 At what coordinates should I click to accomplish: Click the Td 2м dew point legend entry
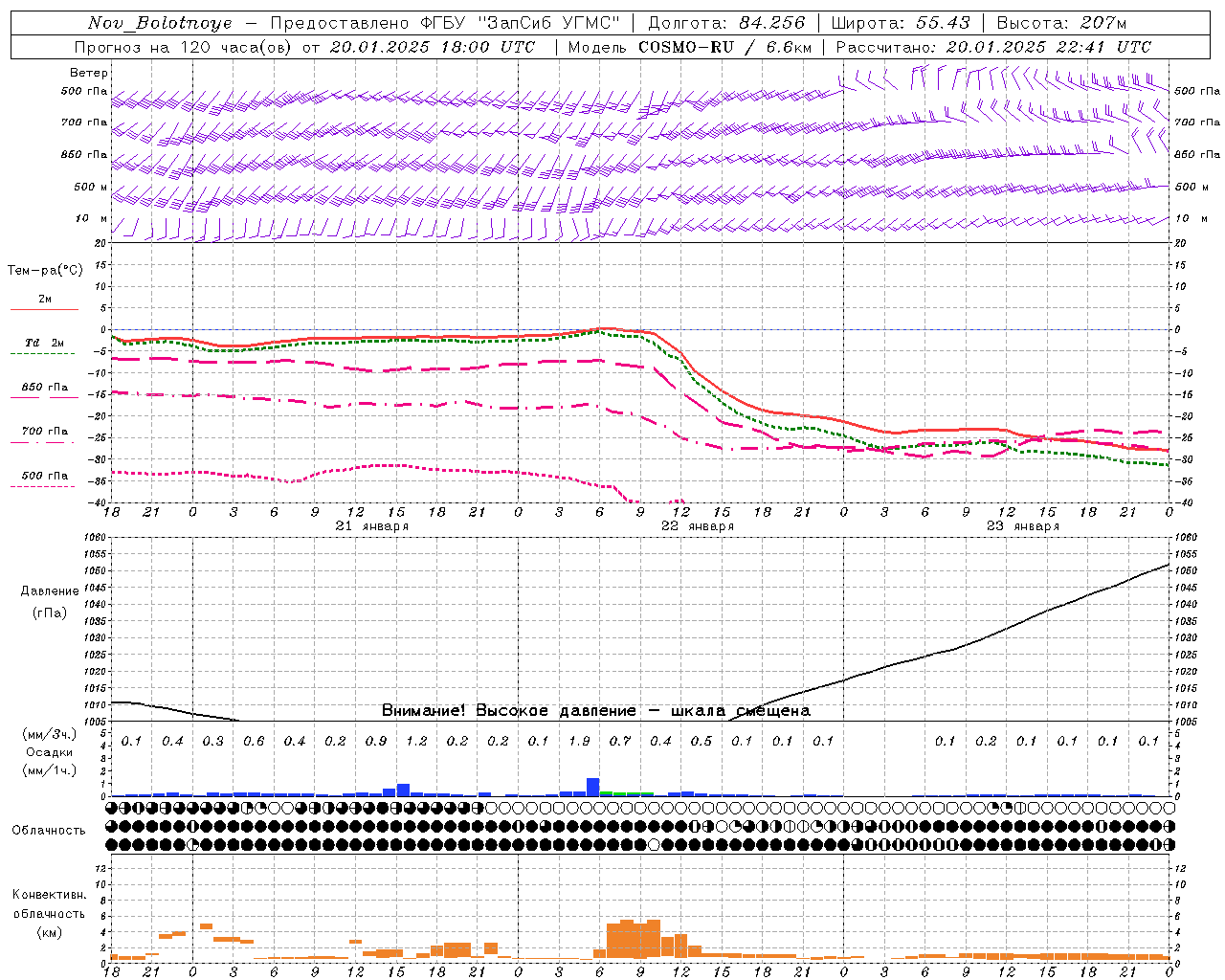44,346
